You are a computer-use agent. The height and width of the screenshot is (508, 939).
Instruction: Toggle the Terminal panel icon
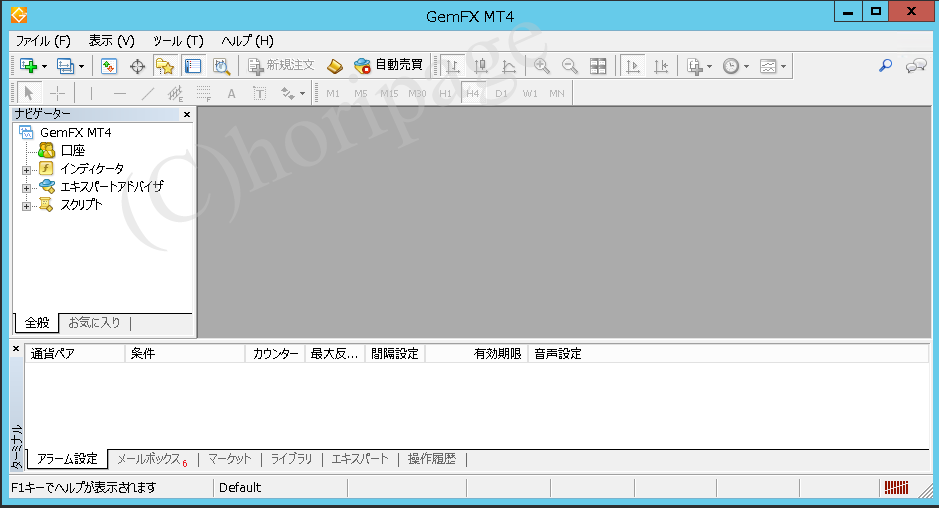pos(193,66)
